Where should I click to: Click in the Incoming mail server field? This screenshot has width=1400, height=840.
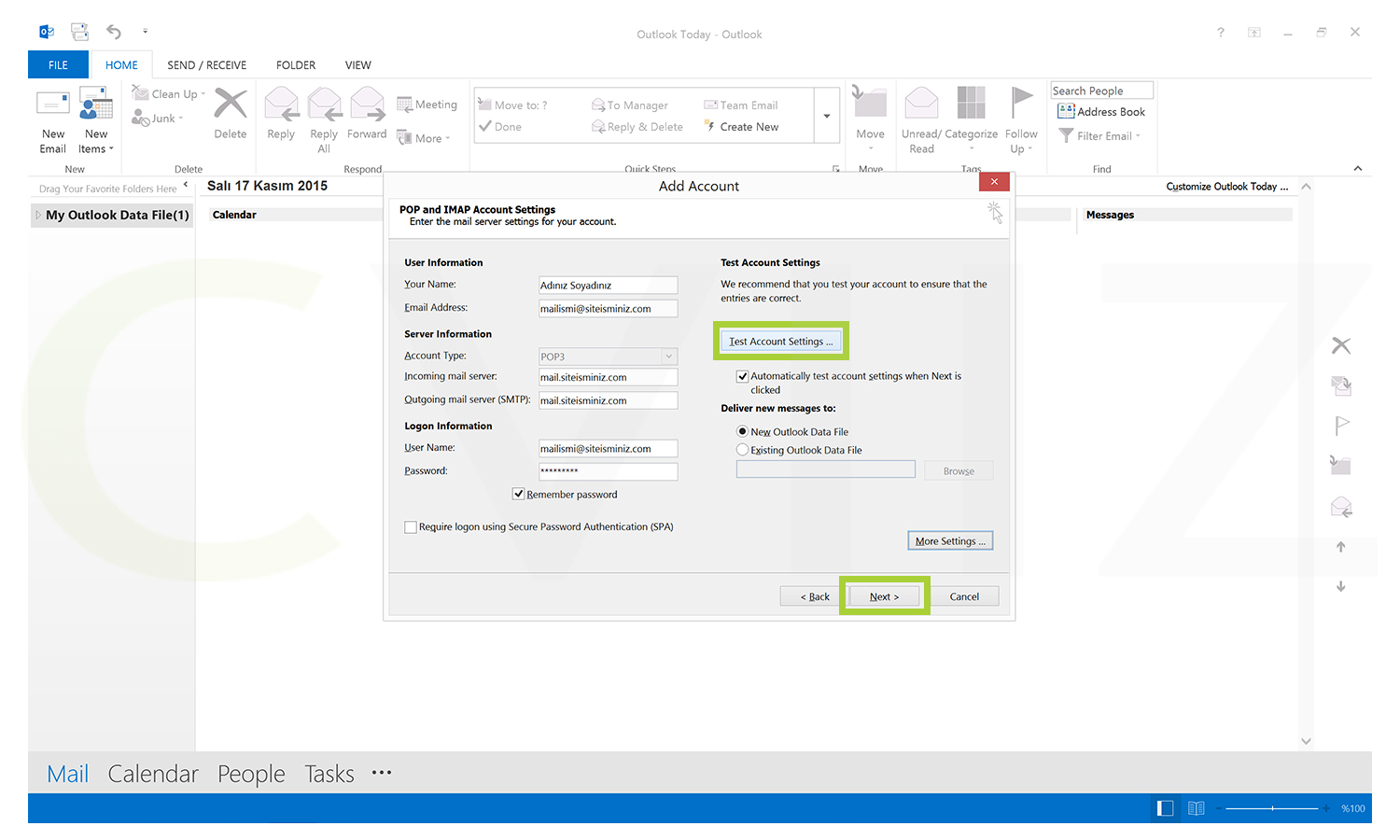coord(608,377)
